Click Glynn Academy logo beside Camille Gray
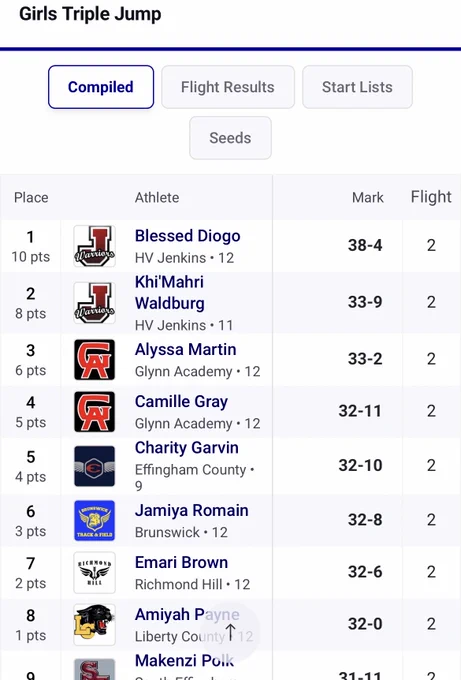 point(95,412)
